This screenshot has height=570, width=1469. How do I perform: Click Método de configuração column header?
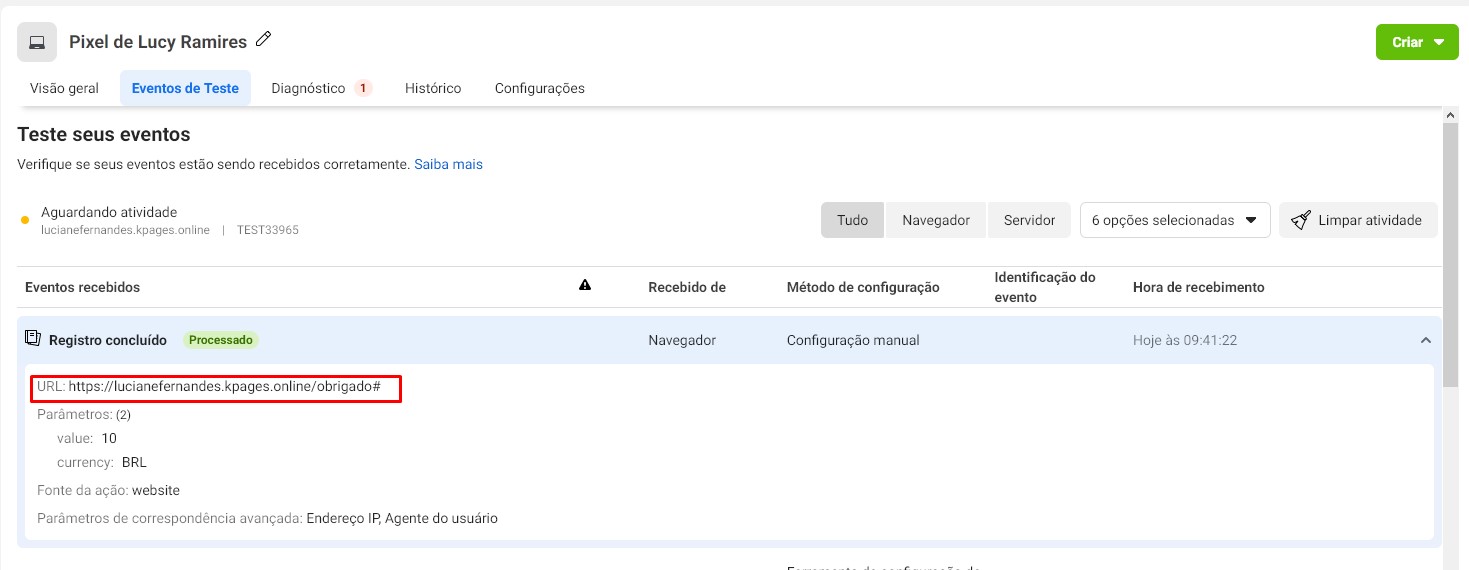(863, 287)
